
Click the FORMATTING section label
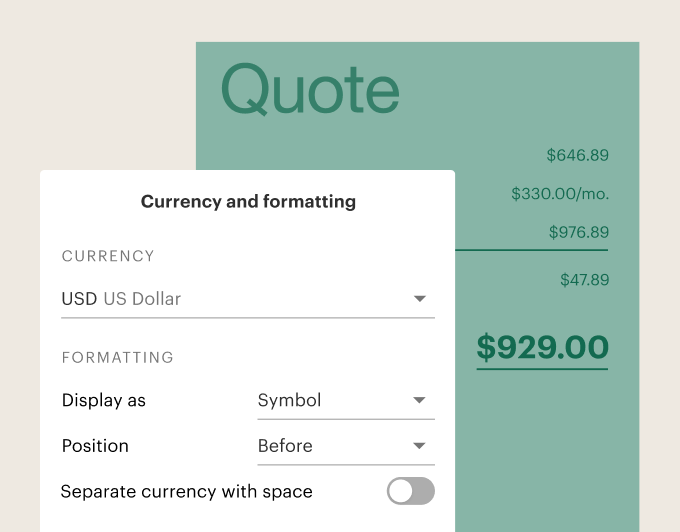118,357
